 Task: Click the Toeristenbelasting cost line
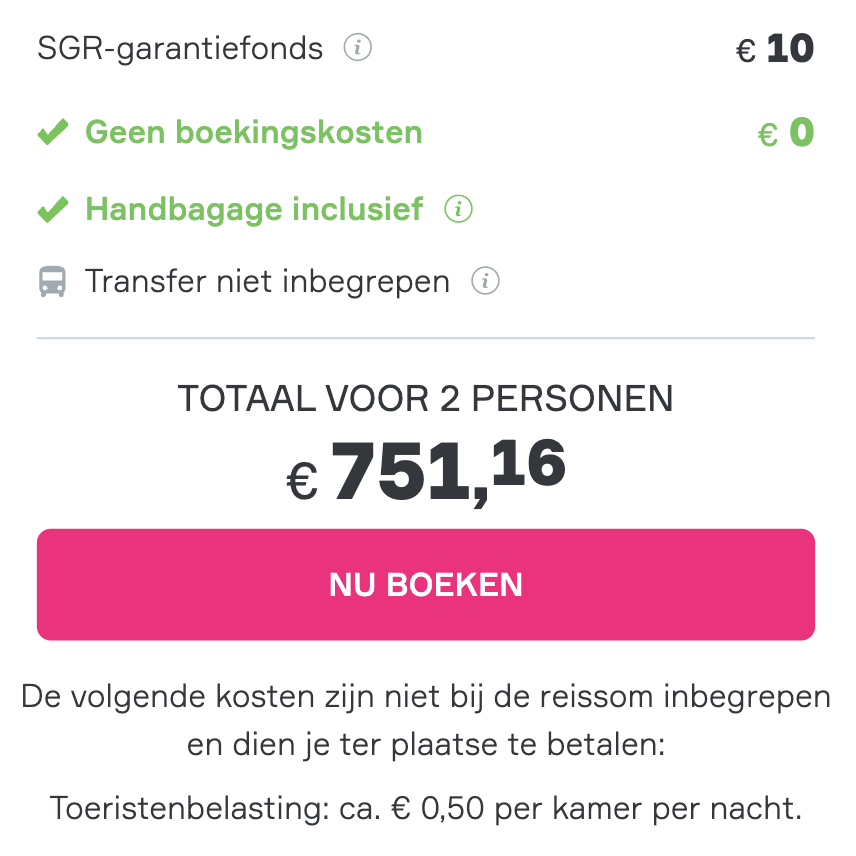coord(426,809)
